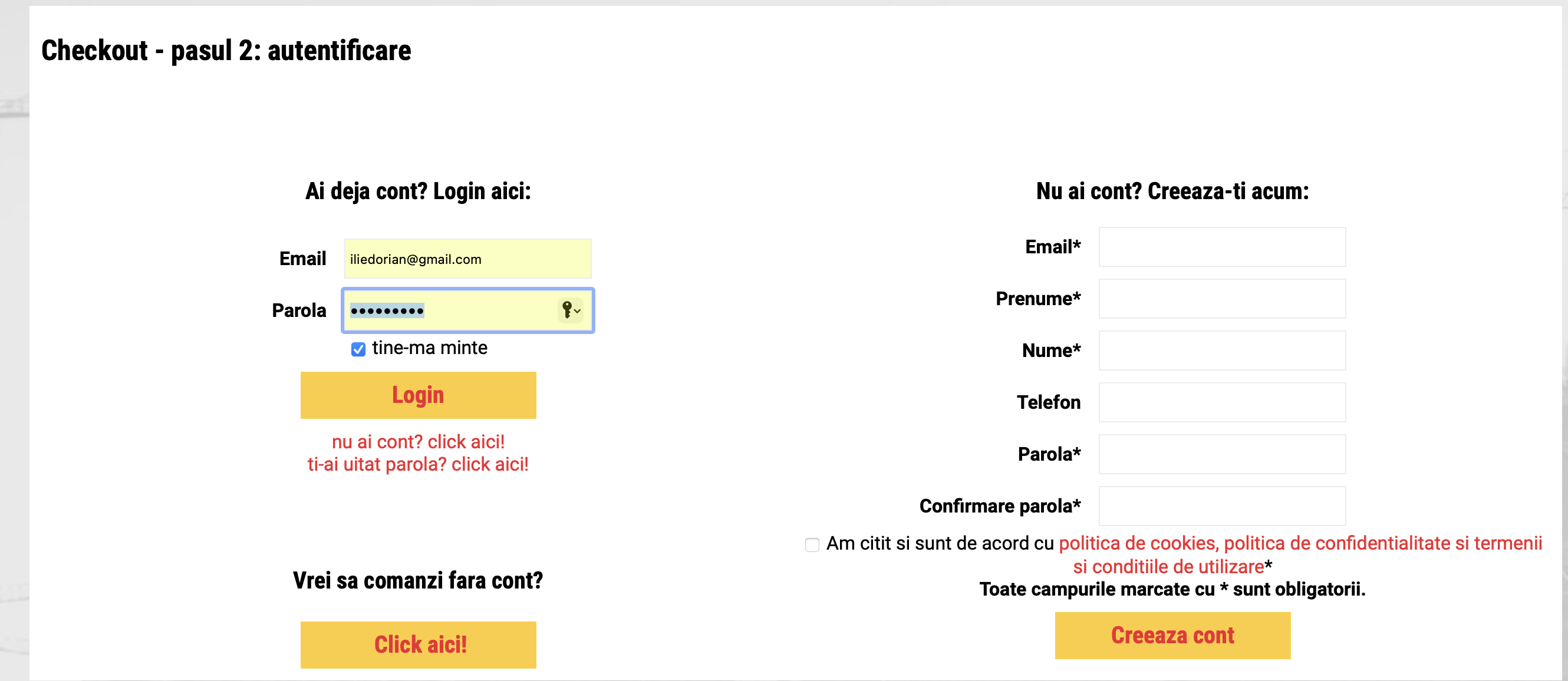Image resolution: width=1568 pixels, height=681 pixels.
Task: Toggle the "tine-ma minte" checkbox
Action: click(358, 349)
